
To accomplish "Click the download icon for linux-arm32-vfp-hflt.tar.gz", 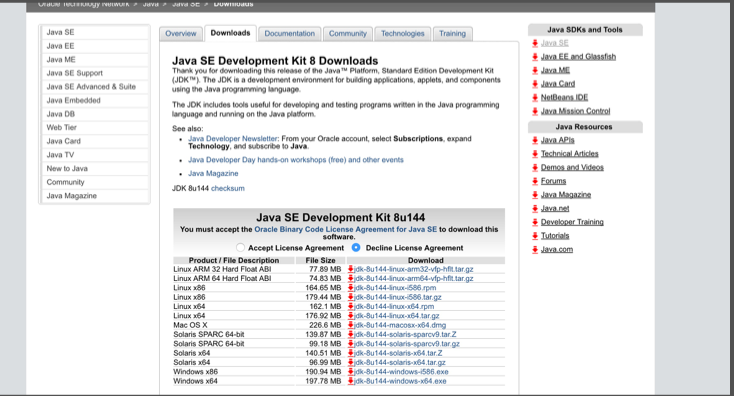I will (351, 269).
